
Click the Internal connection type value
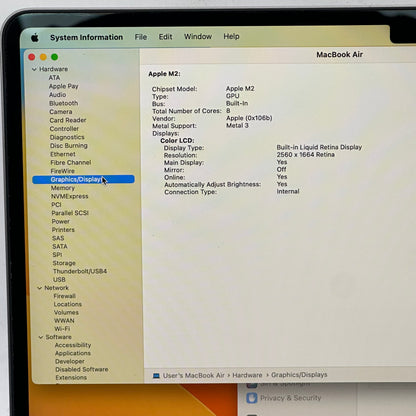[288, 191]
